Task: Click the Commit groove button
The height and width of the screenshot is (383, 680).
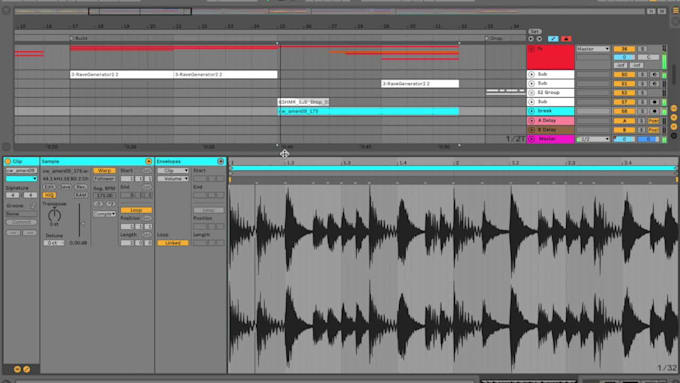Action: pos(21,222)
